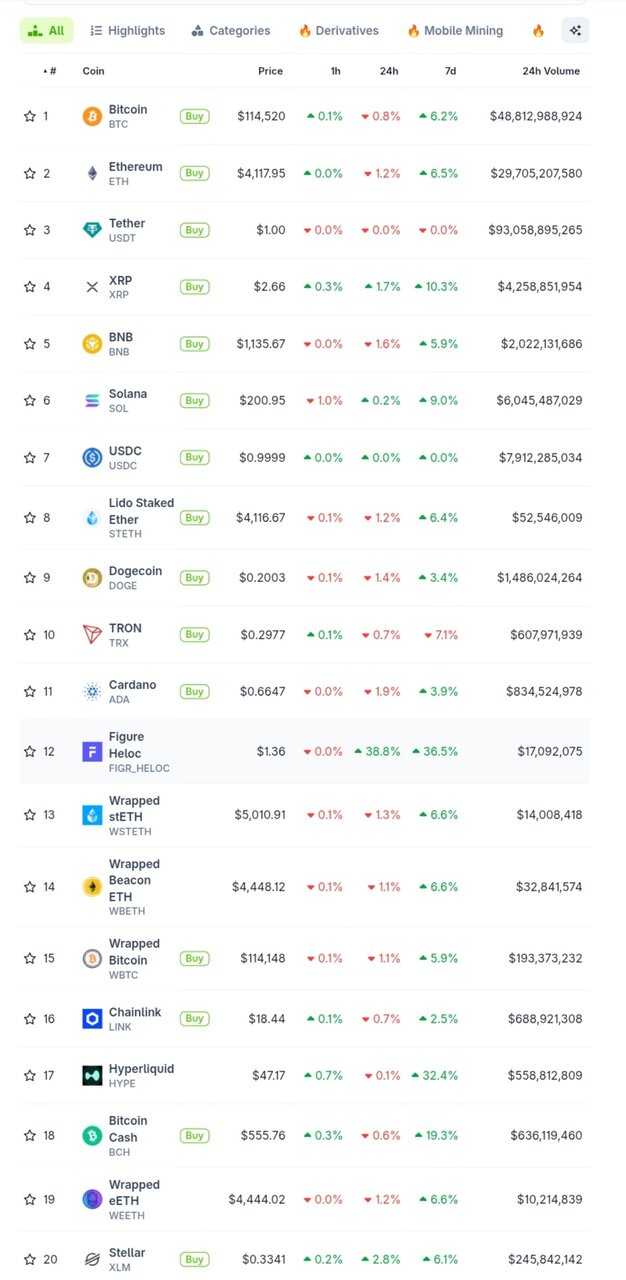
Task: Star Cardano to add to watchlist
Action: pyautogui.click(x=30, y=692)
